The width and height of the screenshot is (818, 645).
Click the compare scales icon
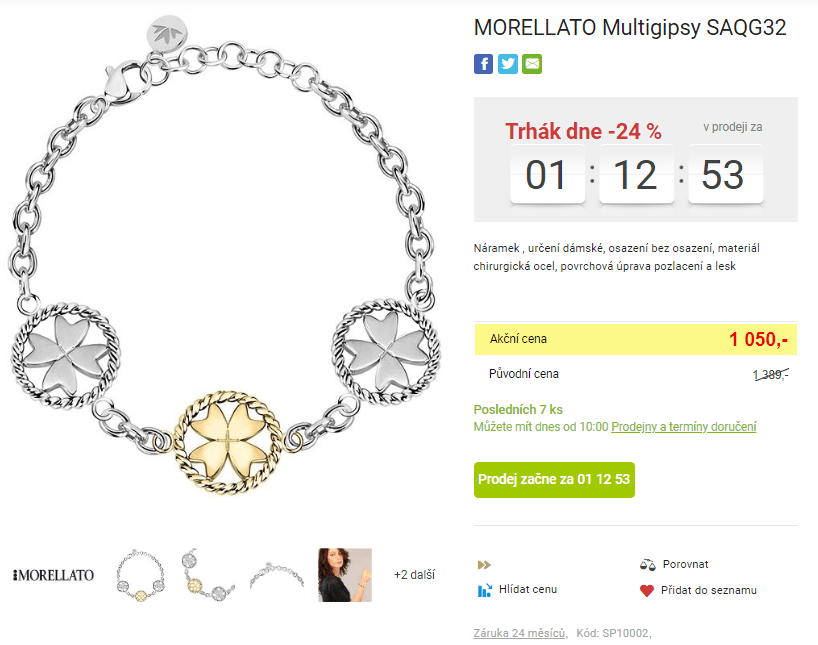point(647,564)
